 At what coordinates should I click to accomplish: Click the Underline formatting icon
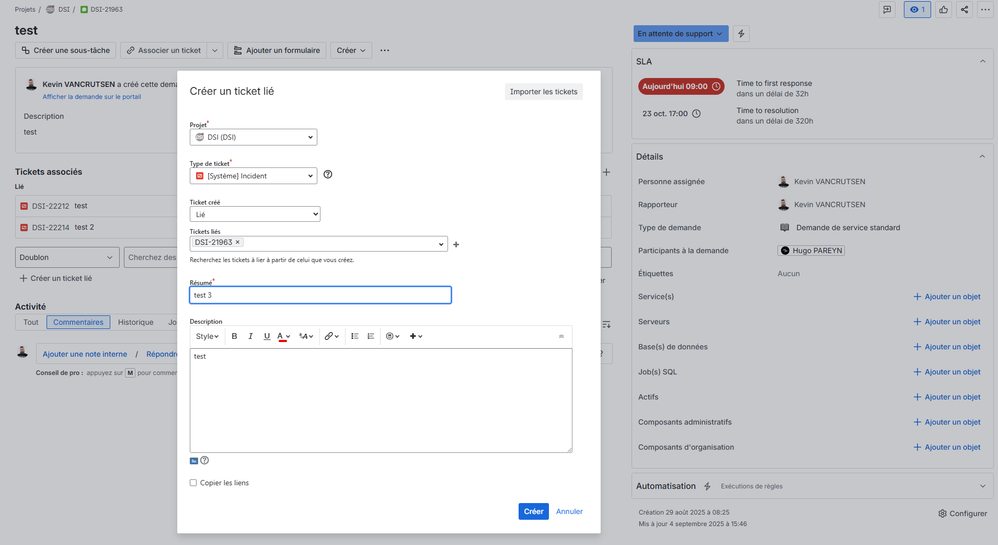267,336
